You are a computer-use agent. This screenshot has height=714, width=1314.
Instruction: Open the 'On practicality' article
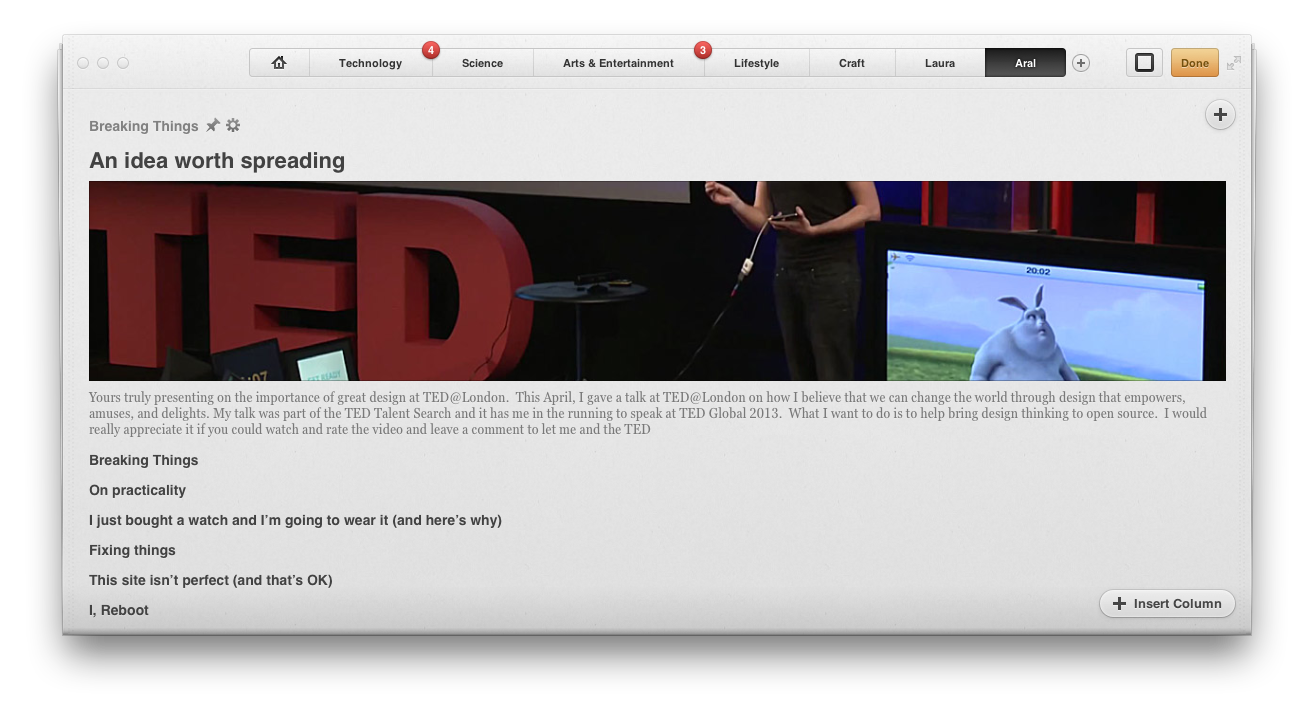click(x=137, y=490)
